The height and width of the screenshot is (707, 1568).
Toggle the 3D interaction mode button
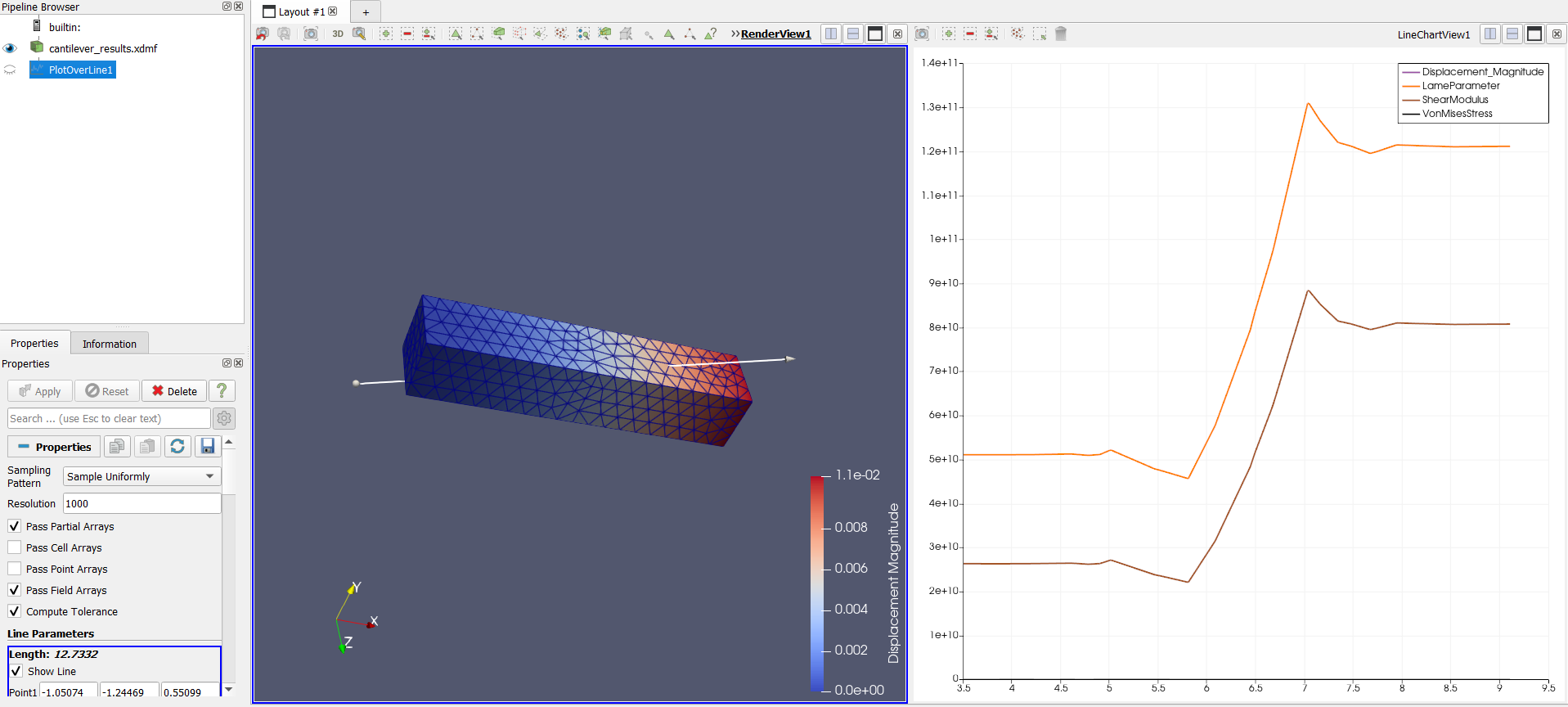pyautogui.click(x=338, y=34)
